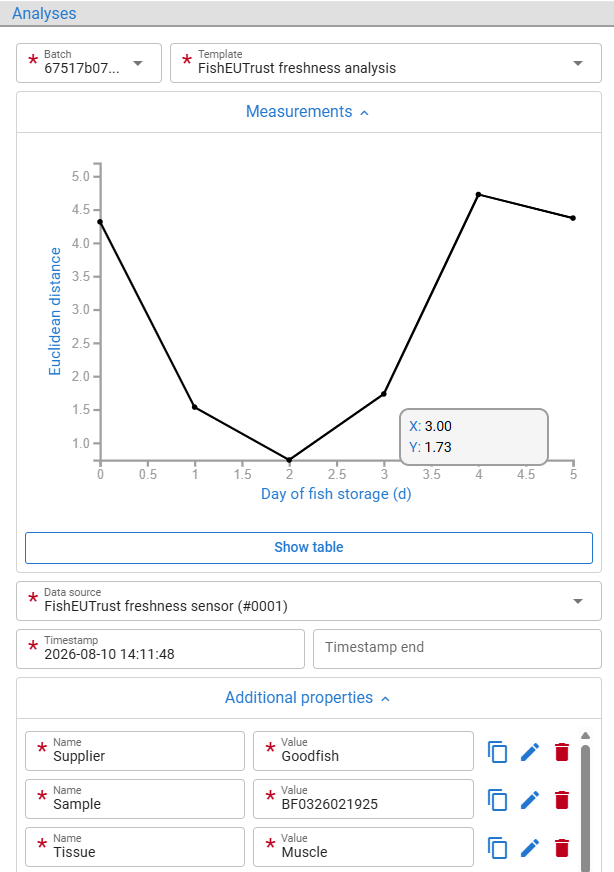
Task: Collapse the Additional properties section
Action: tap(309, 698)
